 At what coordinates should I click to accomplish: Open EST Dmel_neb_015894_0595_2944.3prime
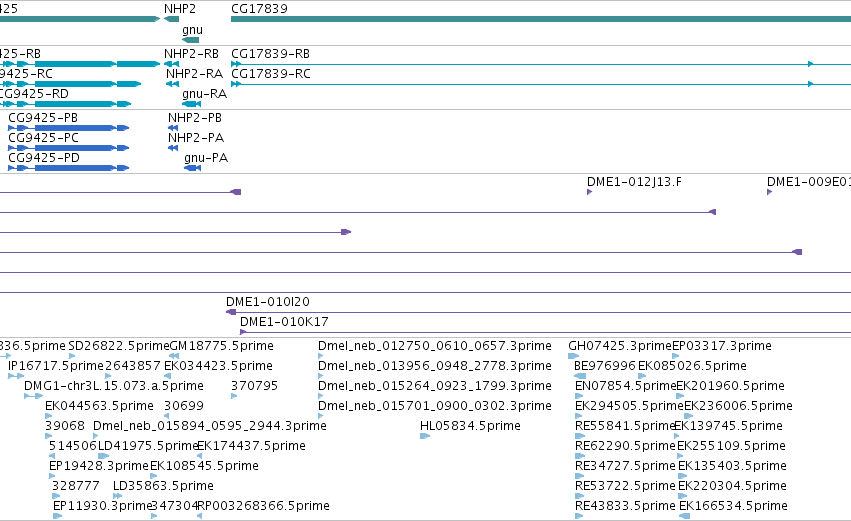click(210, 426)
